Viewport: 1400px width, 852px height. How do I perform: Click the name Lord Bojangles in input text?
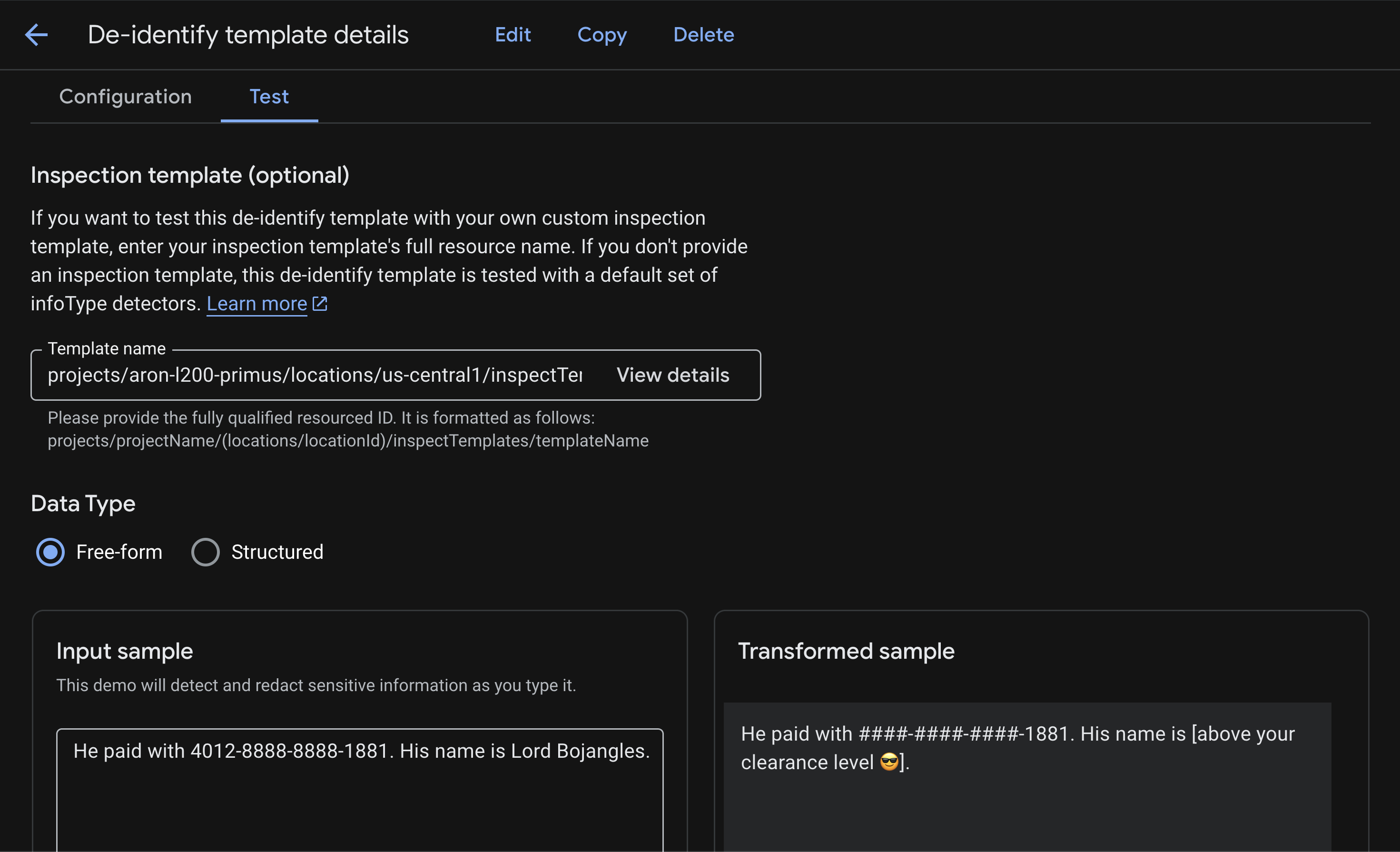pyautogui.click(x=578, y=751)
